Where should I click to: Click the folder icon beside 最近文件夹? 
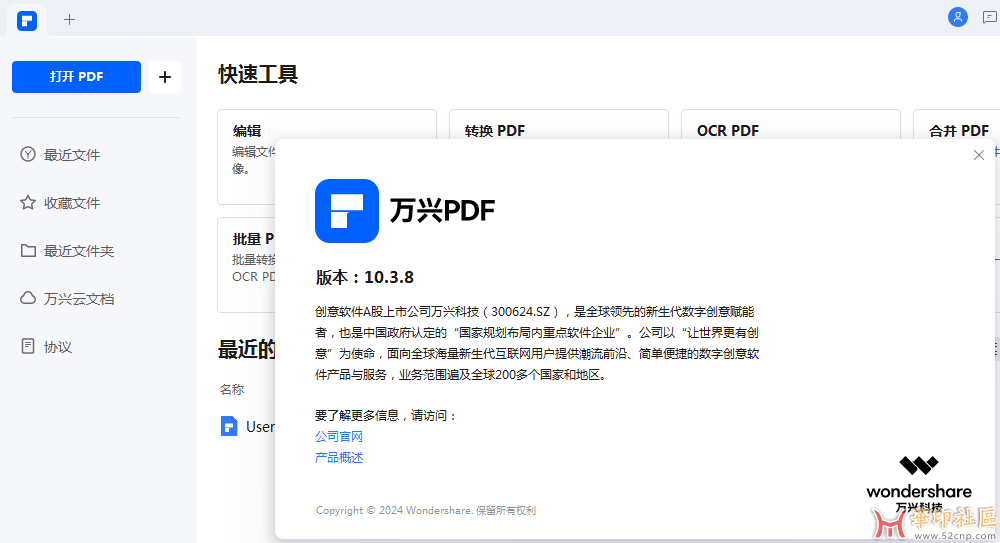pos(27,250)
